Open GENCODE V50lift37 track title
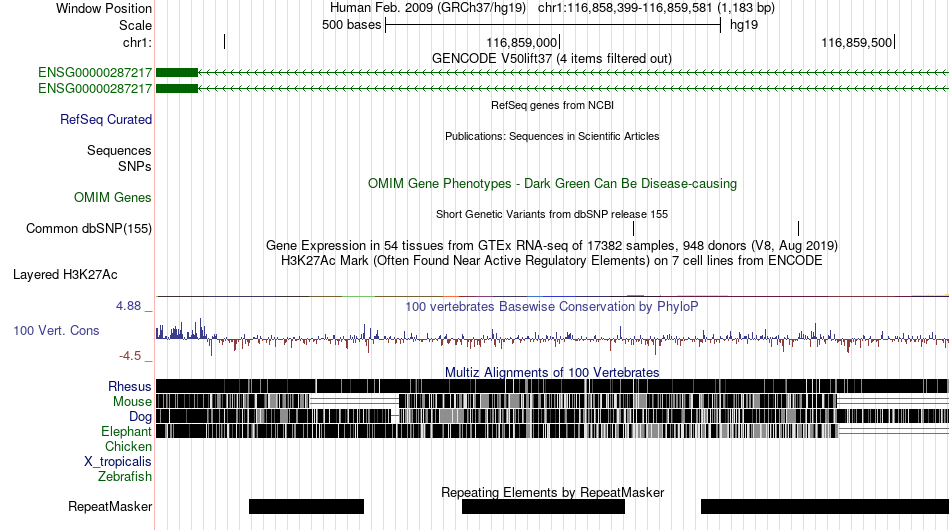 click(x=551, y=59)
